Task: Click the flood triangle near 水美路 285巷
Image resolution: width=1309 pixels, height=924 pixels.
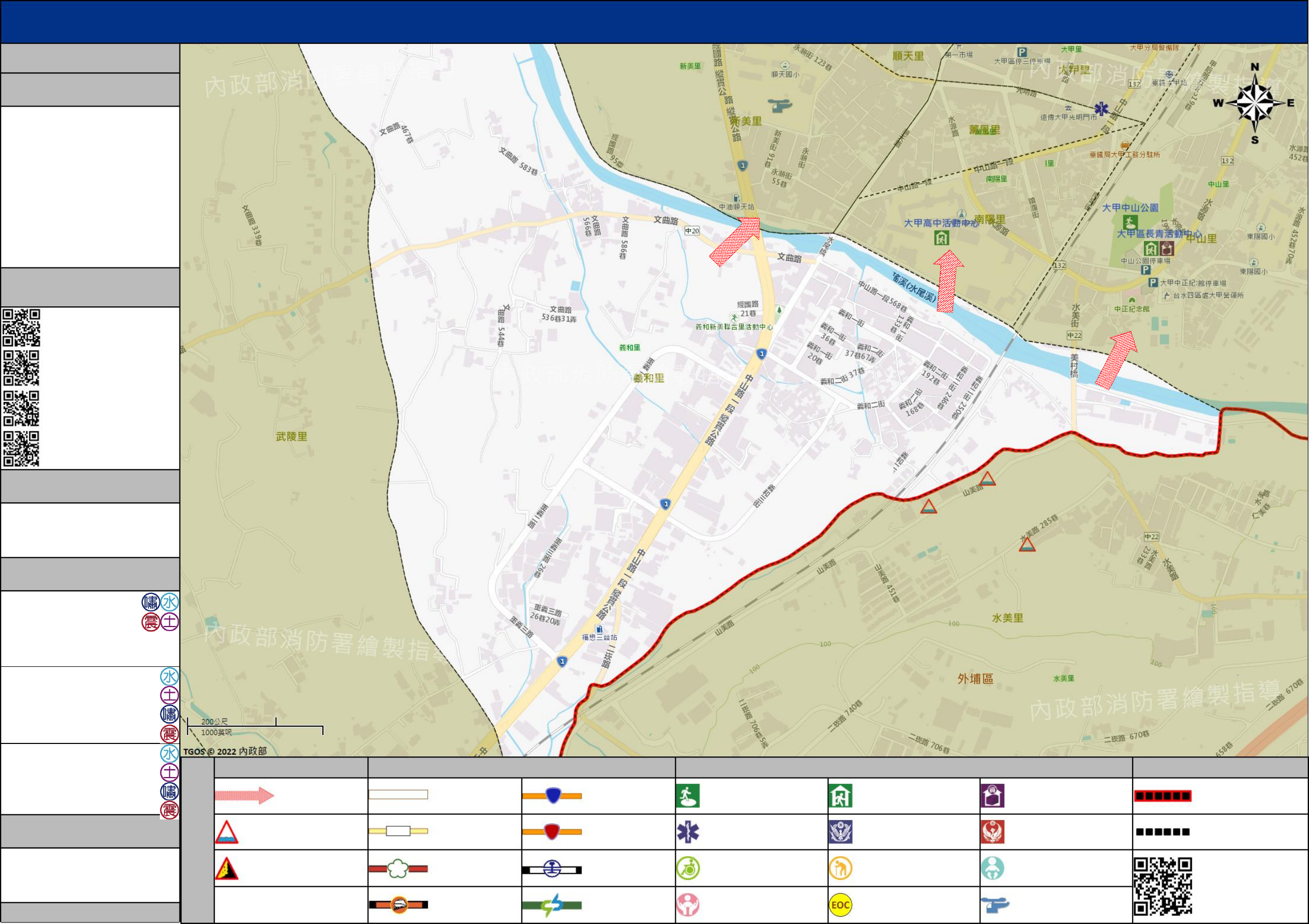Action: (x=1027, y=544)
